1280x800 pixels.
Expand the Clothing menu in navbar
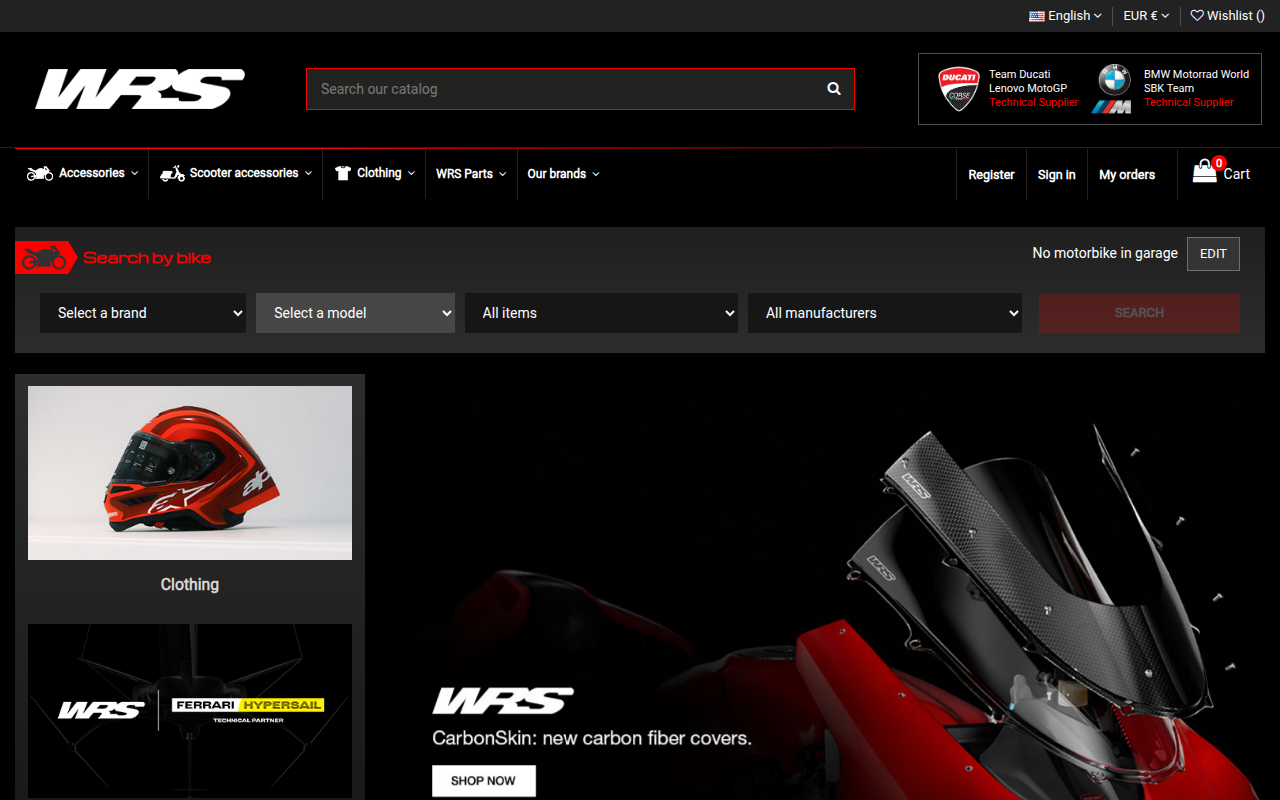pos(375,173)
